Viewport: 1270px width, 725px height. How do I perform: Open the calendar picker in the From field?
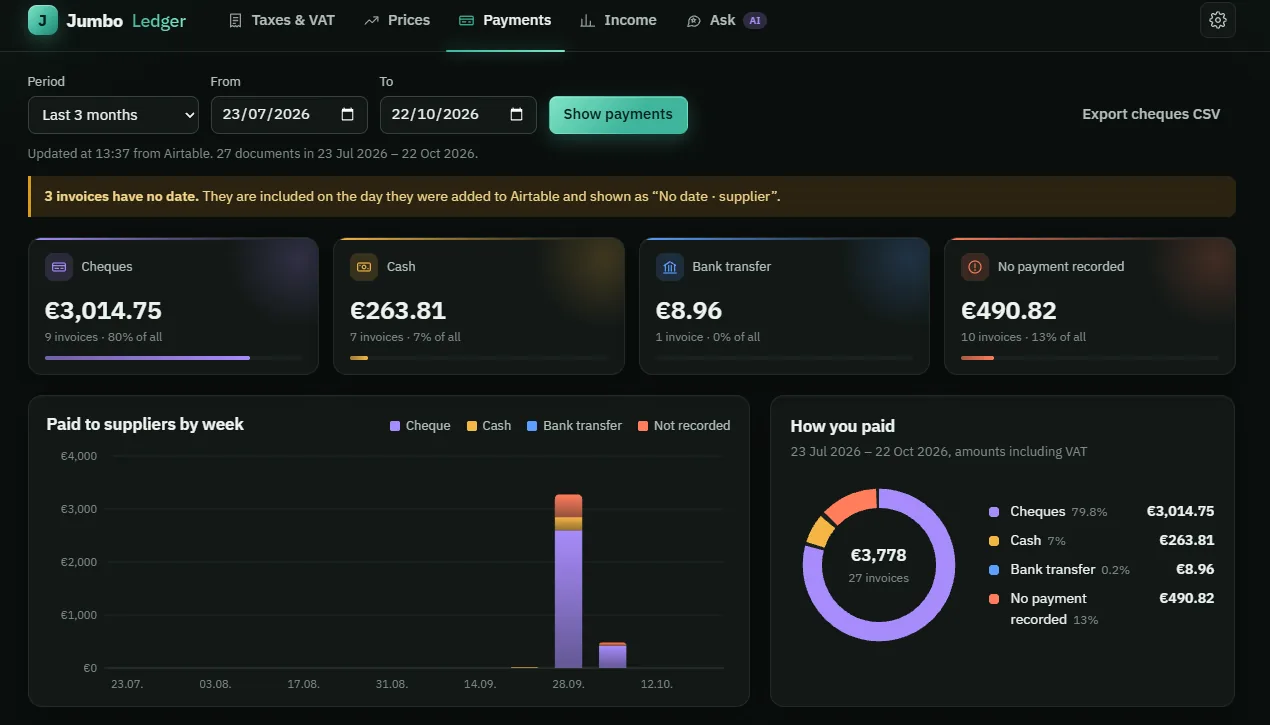(348, 114)
